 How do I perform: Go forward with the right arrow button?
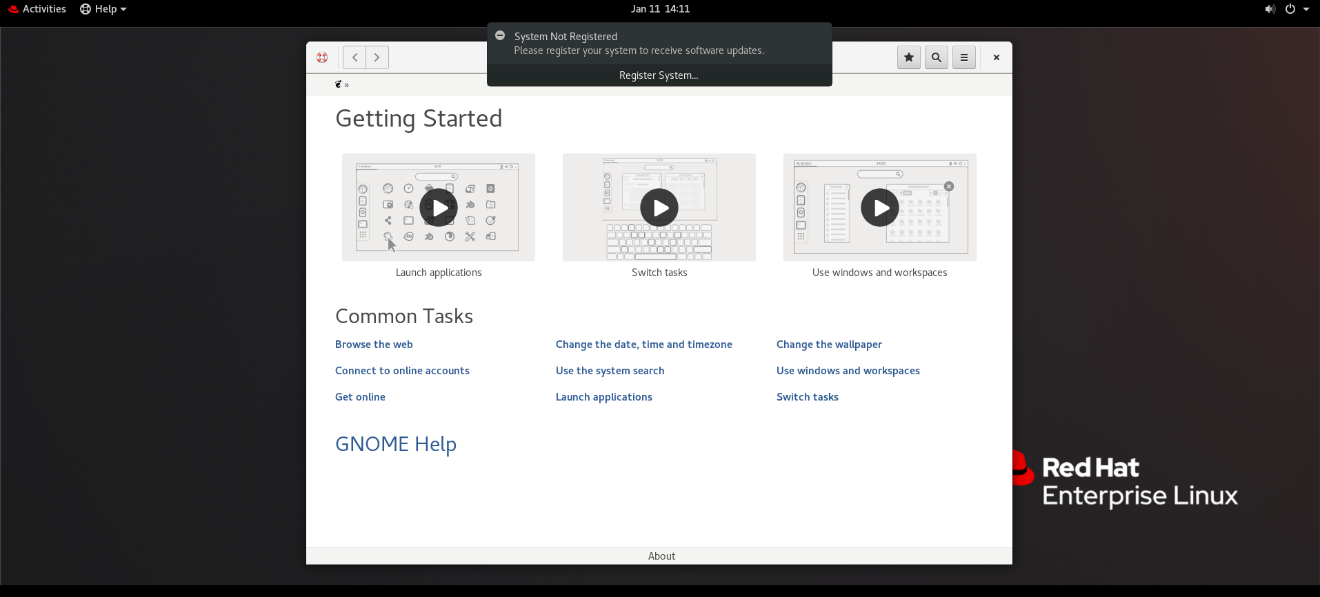[377, 58]
